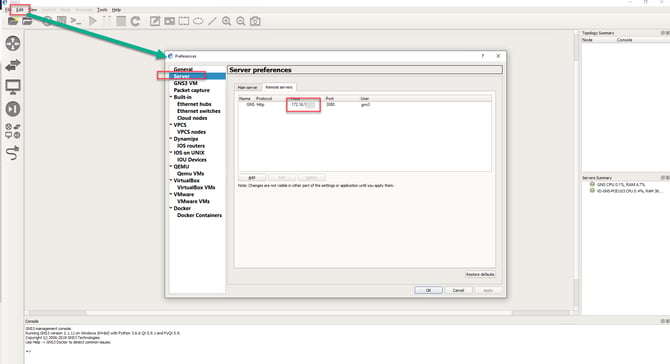
Task: Click the Zoom in magnifier icon
Action: (226, 21)
